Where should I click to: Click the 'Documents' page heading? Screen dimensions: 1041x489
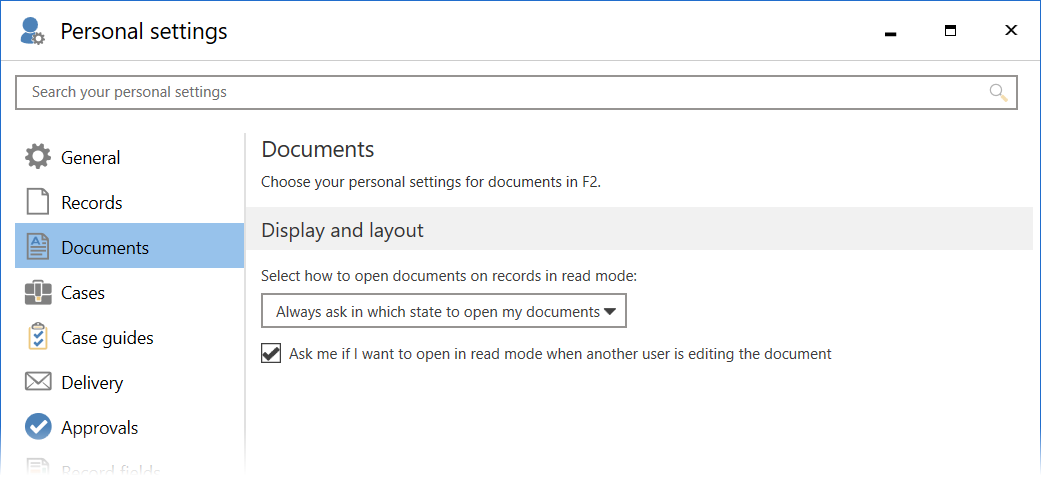tap(318, 149)
